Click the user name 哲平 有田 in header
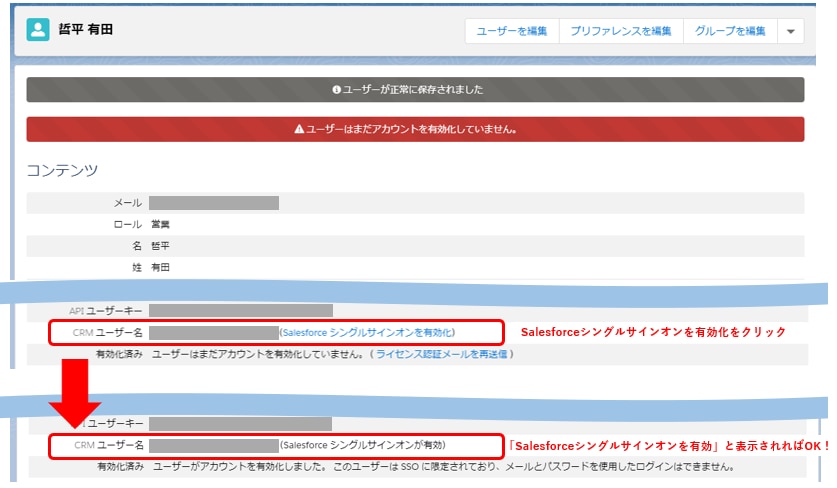The image size is (837, 488). [85, 29]
